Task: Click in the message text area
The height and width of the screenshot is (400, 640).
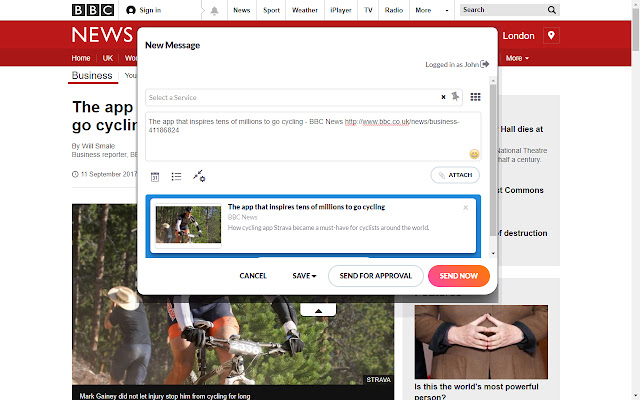Action: [313, 136]
